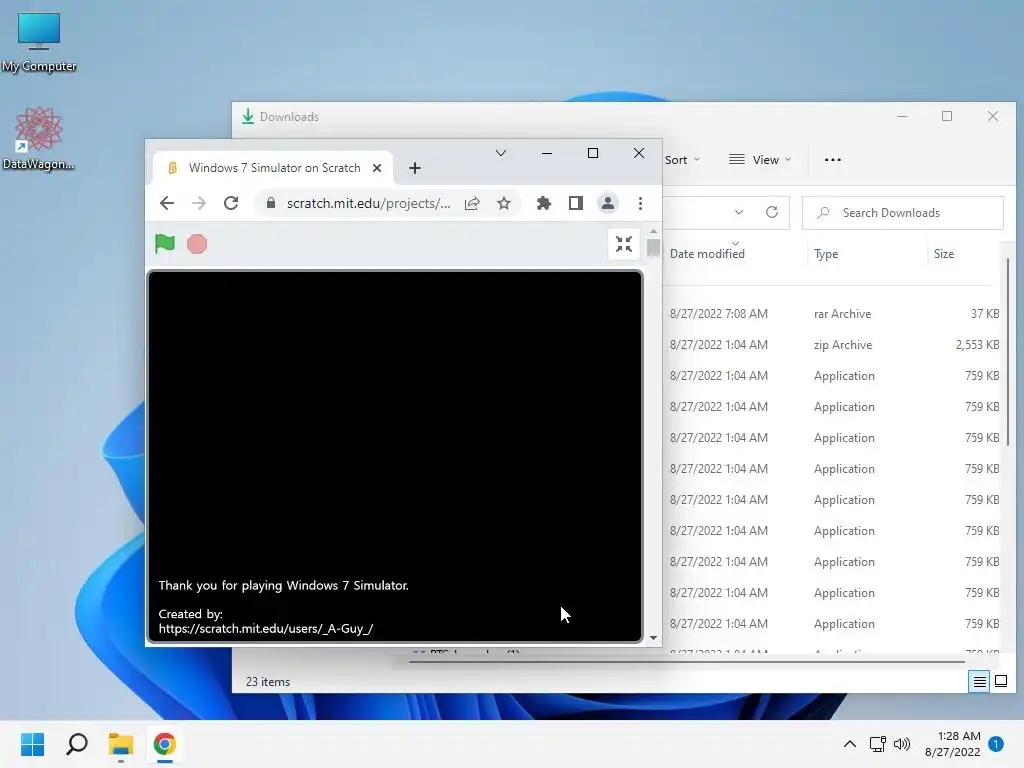Sort by Size column header
1024x768 pixels.
point(944,254)
